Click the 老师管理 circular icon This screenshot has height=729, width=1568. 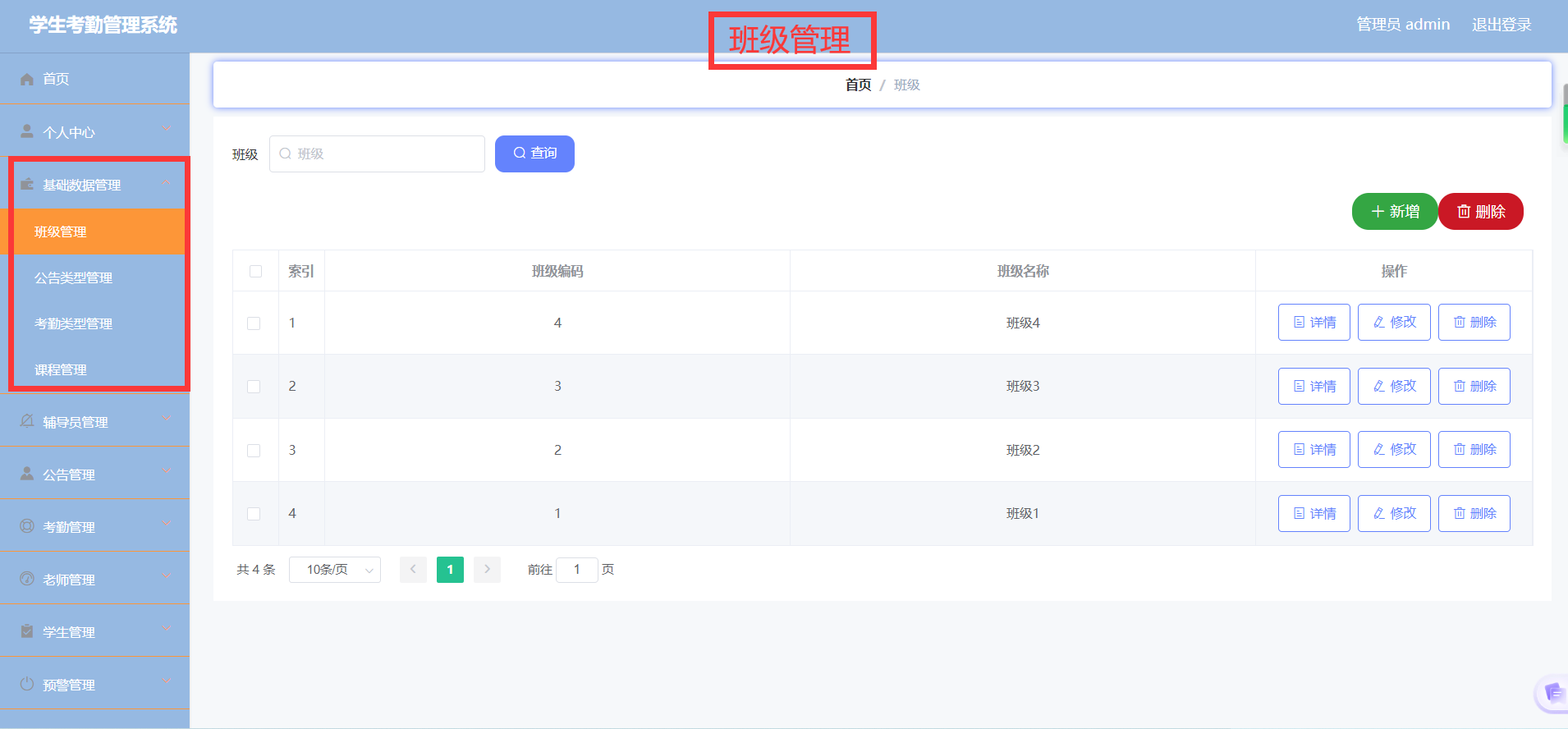coord(27,579)
